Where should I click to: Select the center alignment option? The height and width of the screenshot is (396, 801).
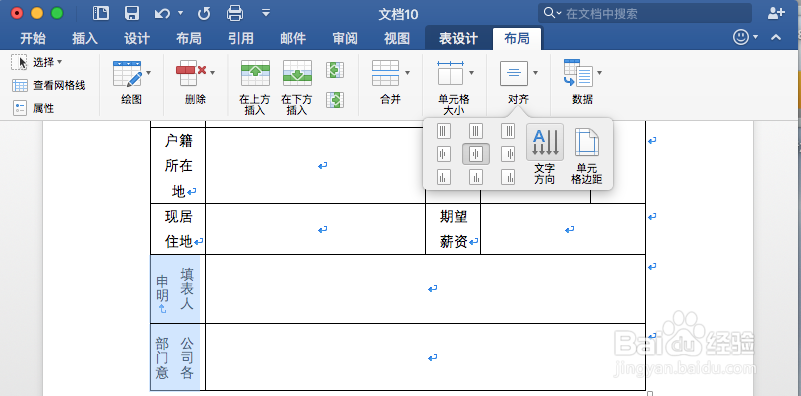tap(476, 154)
